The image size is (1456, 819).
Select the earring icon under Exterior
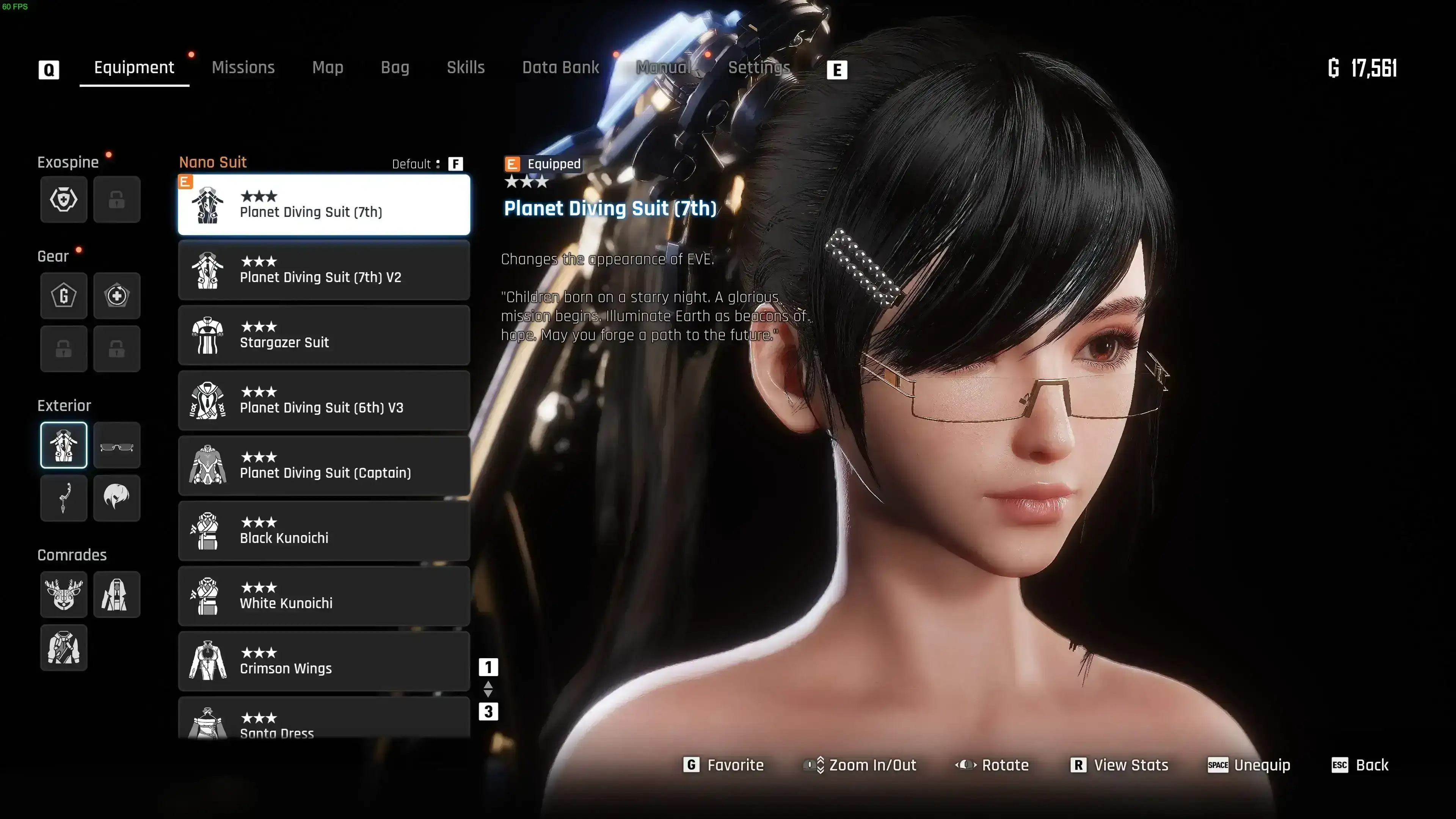pyautogui.click(x=63, y=498)
